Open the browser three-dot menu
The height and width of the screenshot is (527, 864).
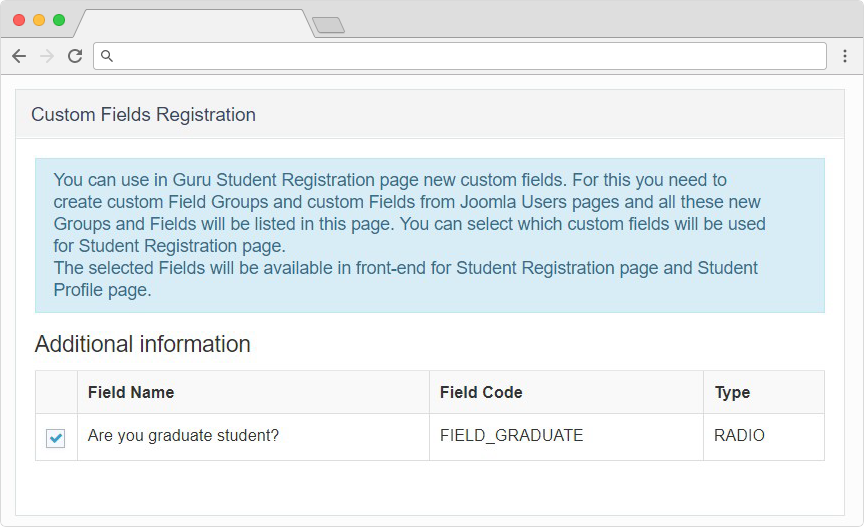click(x=845, y=56)
